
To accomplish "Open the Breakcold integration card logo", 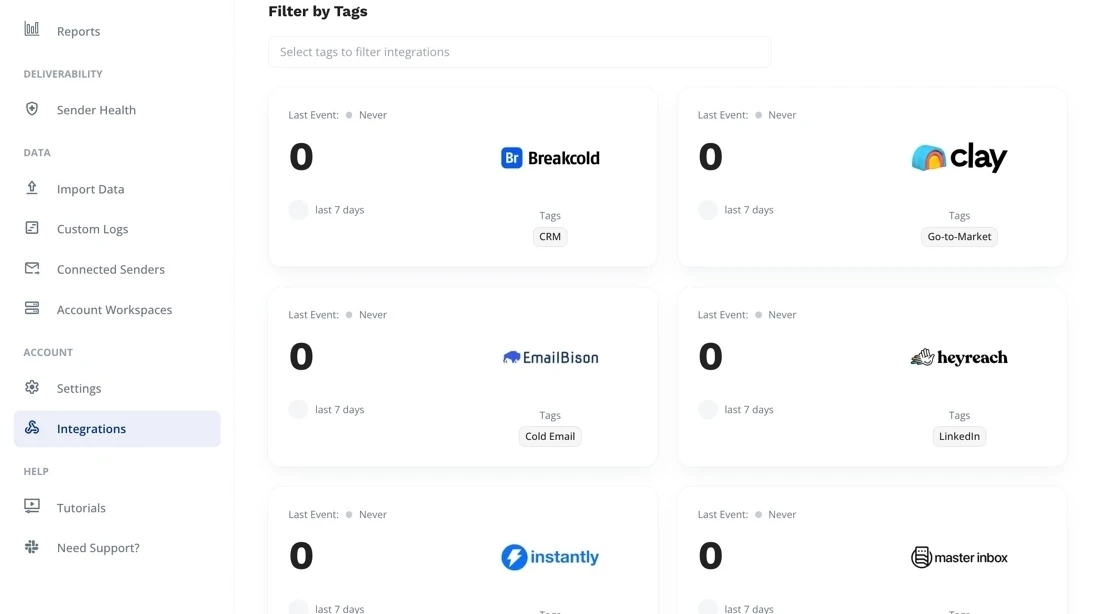I will (x=549, y=157).
